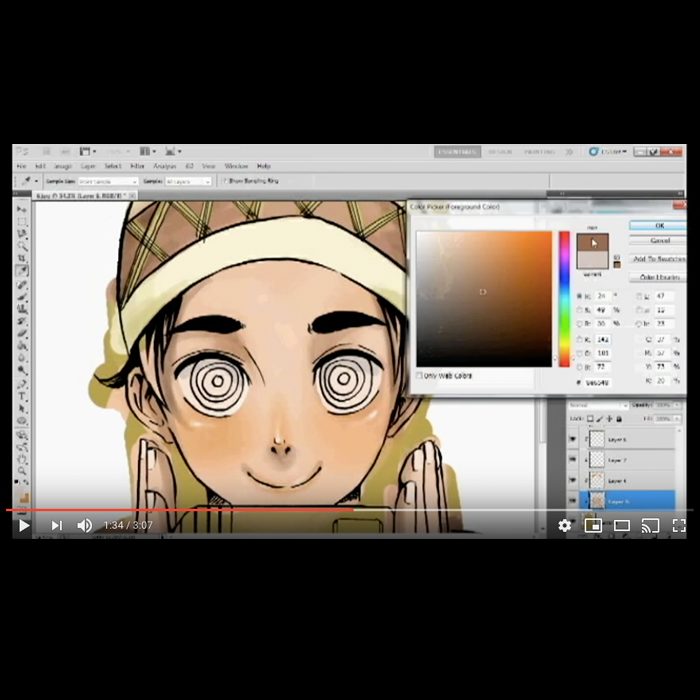Enable YouTube miniplayer
The width and height of the screenshot is (700, 700).
(593, 525)
